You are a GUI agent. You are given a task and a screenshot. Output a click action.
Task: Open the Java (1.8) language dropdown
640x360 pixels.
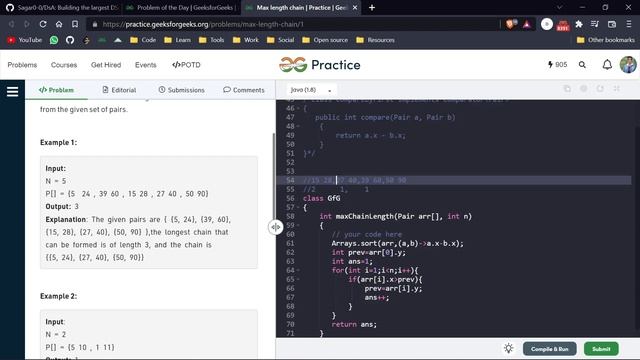pos(310,90)
